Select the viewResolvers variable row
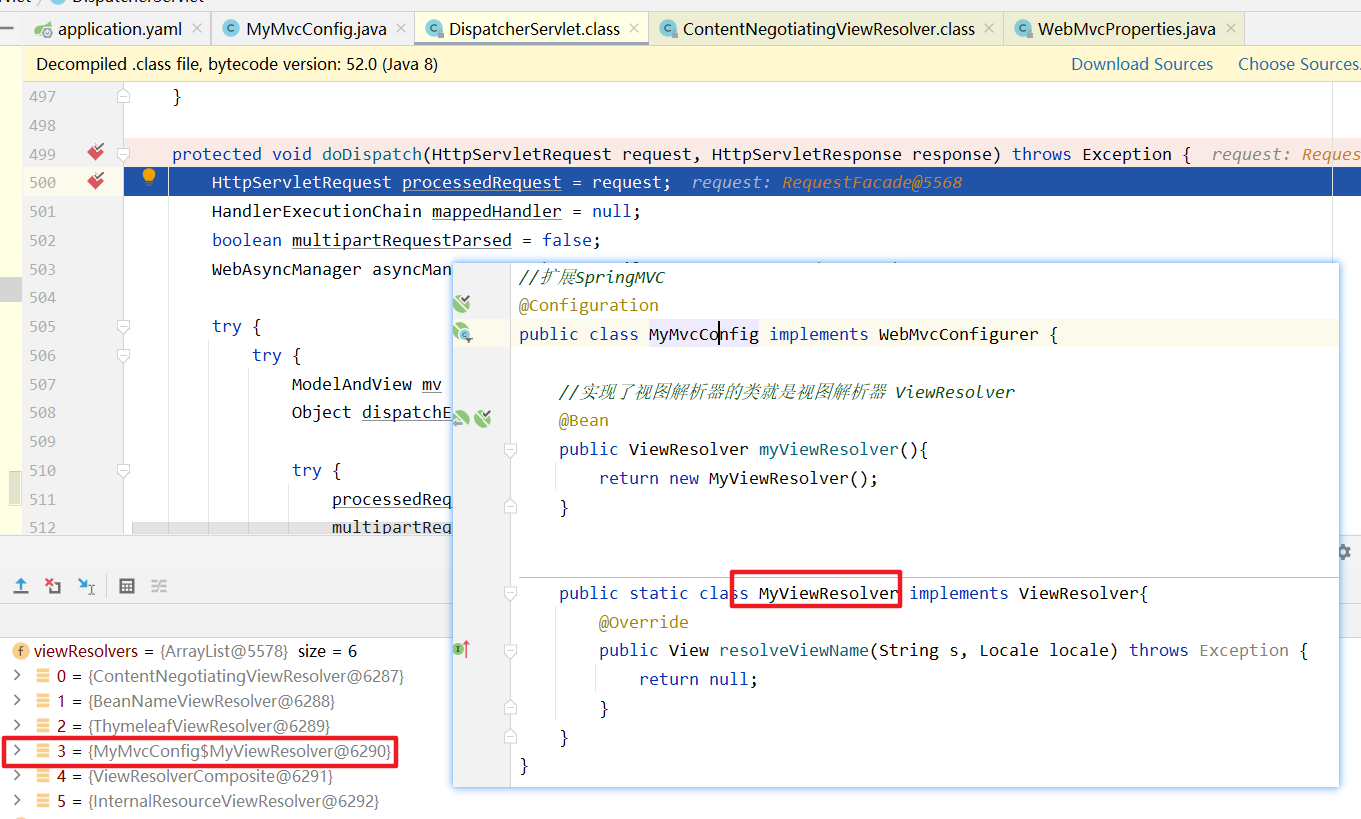The image size is (1361, 819). (226, 651)
